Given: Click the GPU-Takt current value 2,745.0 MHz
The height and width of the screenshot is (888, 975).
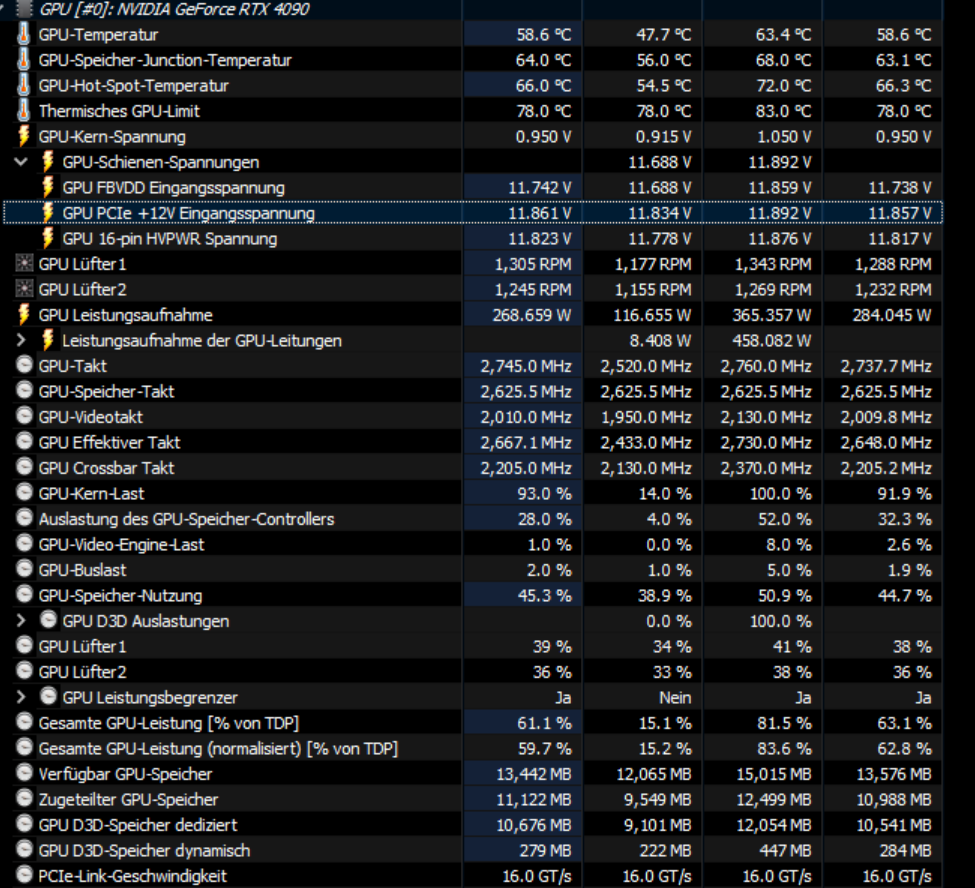Looking at the screenshot, I should (x=525, y=366).
